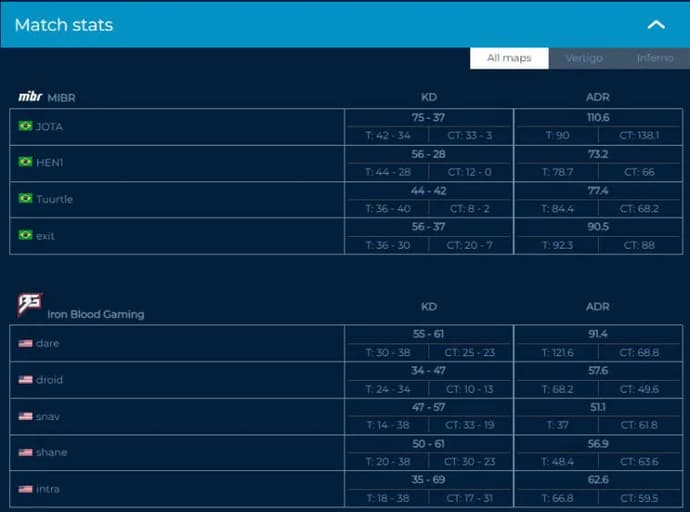The image size is (690, 512).
Task: Click Tuurtle's overall KD 44 - 42
Action: (428, 190)
